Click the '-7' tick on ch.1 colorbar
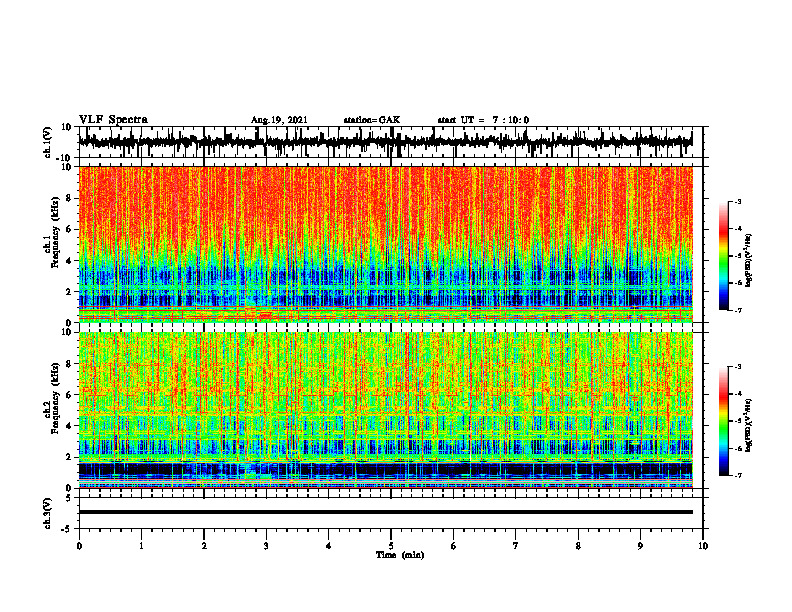The height and width of the screenshot is (612, 792). pyautogui.click(x=738, y=310)
